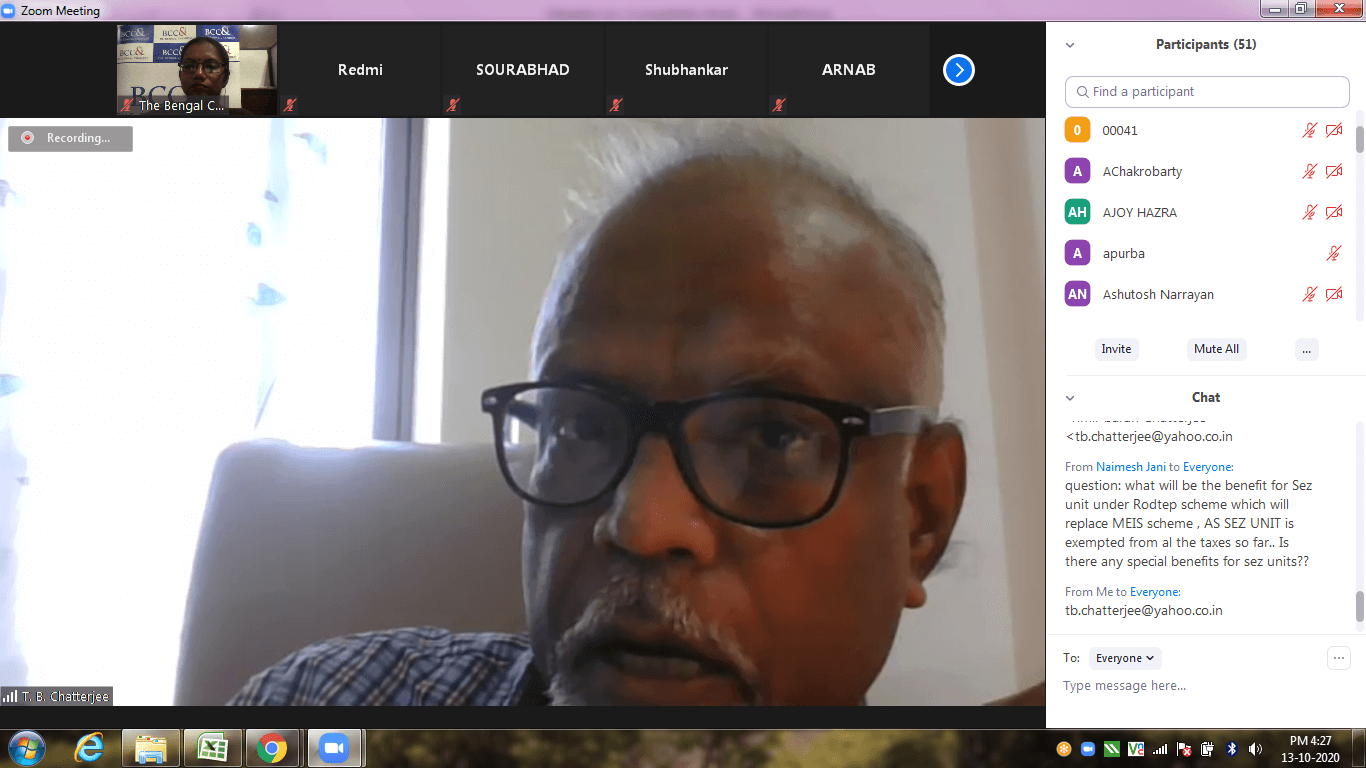Unmute AChakrobarty's microphone icon
The image size is (1366, 768).
coord(1309,171)
